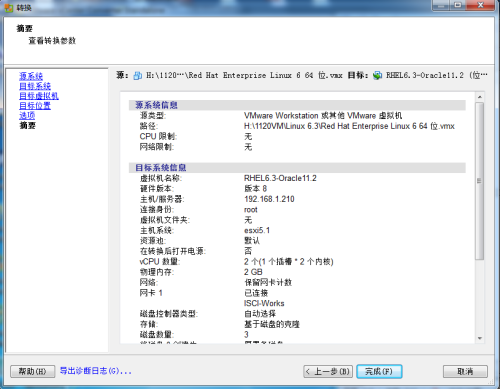
Task: Click the root connection identity value
Action: click(x=251, y=210)
